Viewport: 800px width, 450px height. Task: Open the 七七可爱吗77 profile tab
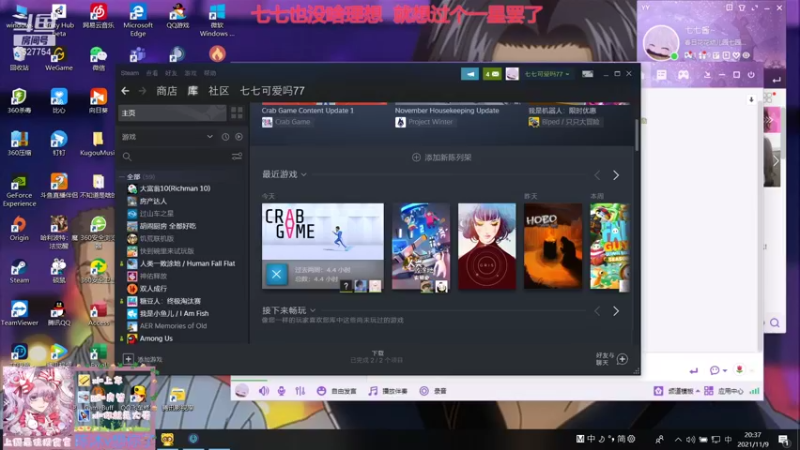pos(272,91)
